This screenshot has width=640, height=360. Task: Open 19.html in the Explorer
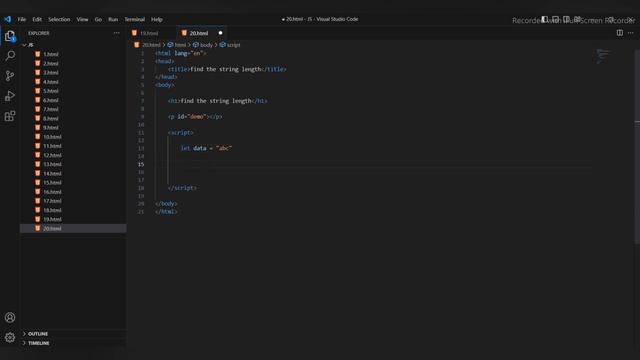[x=73, y=219]
